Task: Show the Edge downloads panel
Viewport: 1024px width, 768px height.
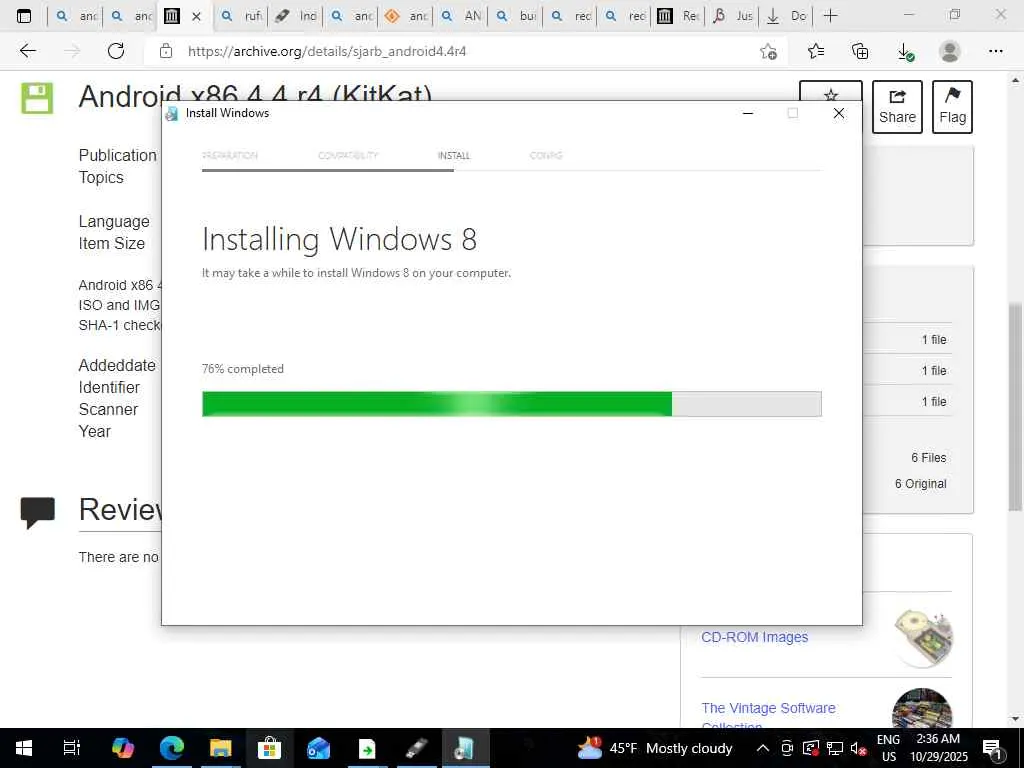Action: (905, 52)
